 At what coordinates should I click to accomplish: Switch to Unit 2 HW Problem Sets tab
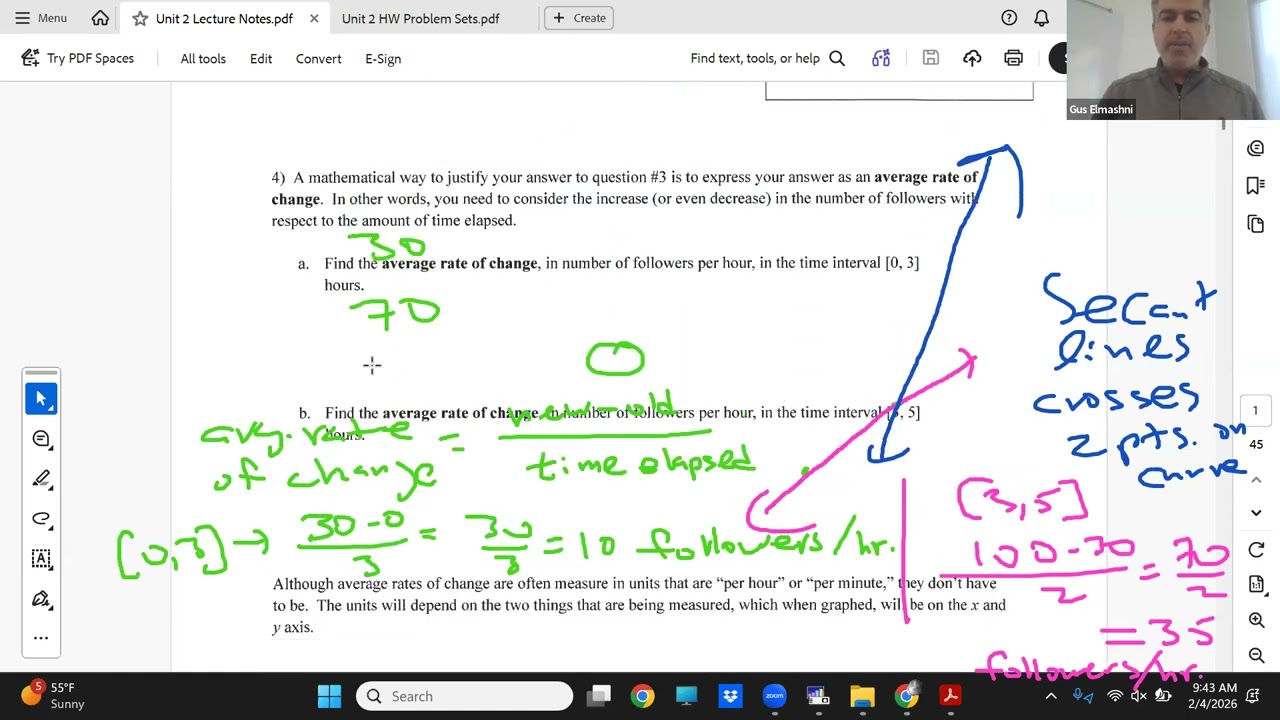tap(420, 18)
